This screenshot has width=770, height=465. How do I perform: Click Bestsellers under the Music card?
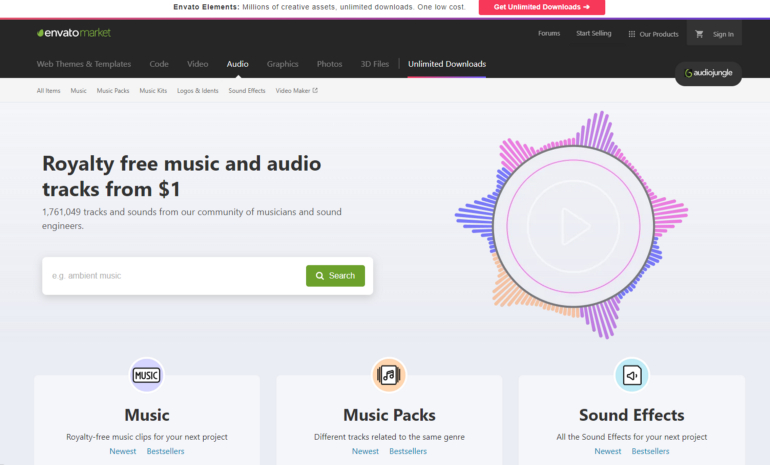tap(165, 451)
